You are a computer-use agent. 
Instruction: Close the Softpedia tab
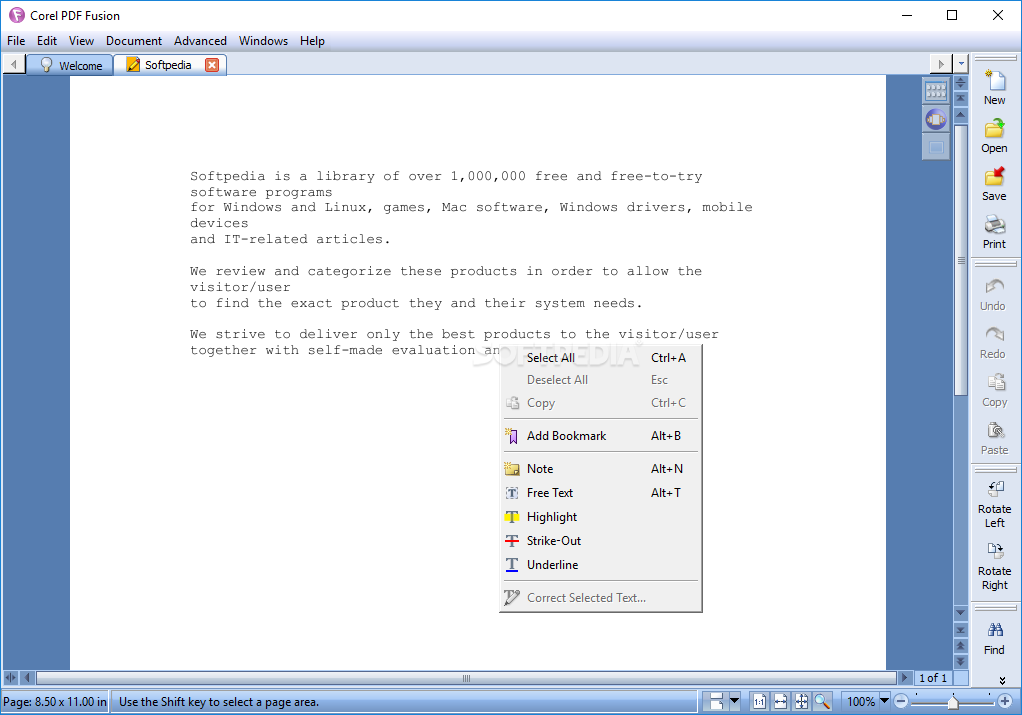212,65
